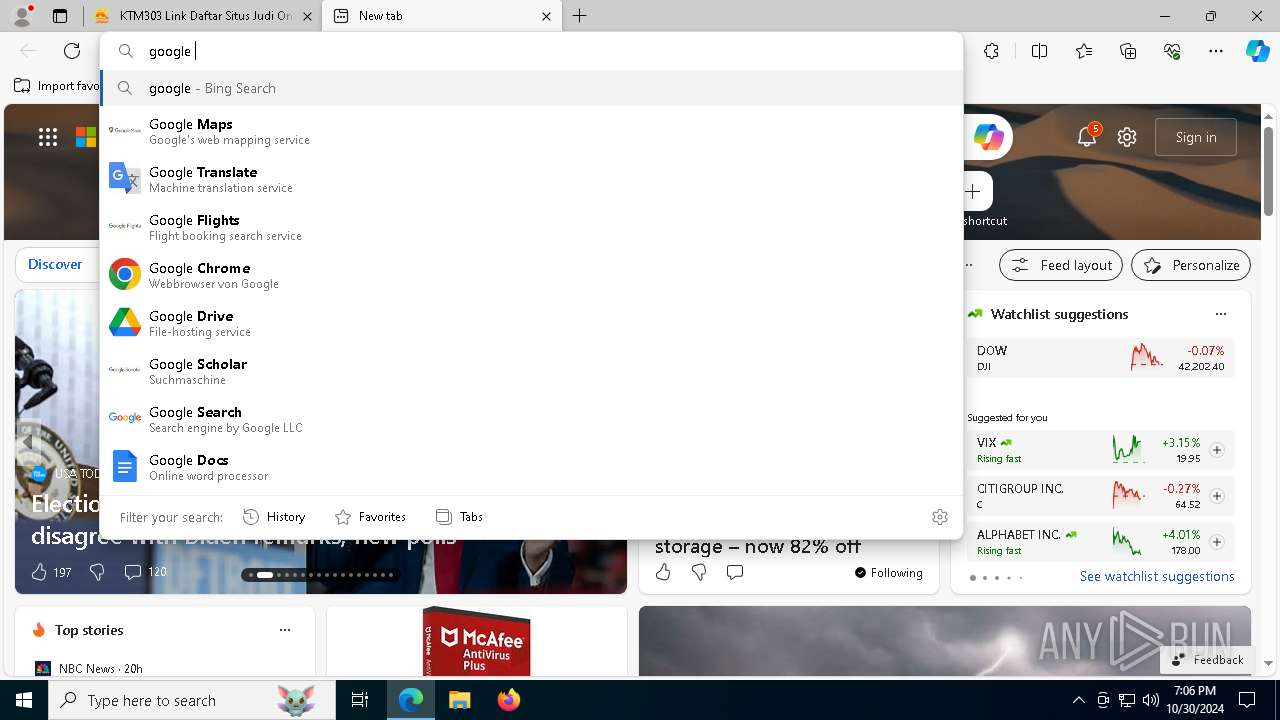
Task: Open the Edge profile icon
Action: 22,16
